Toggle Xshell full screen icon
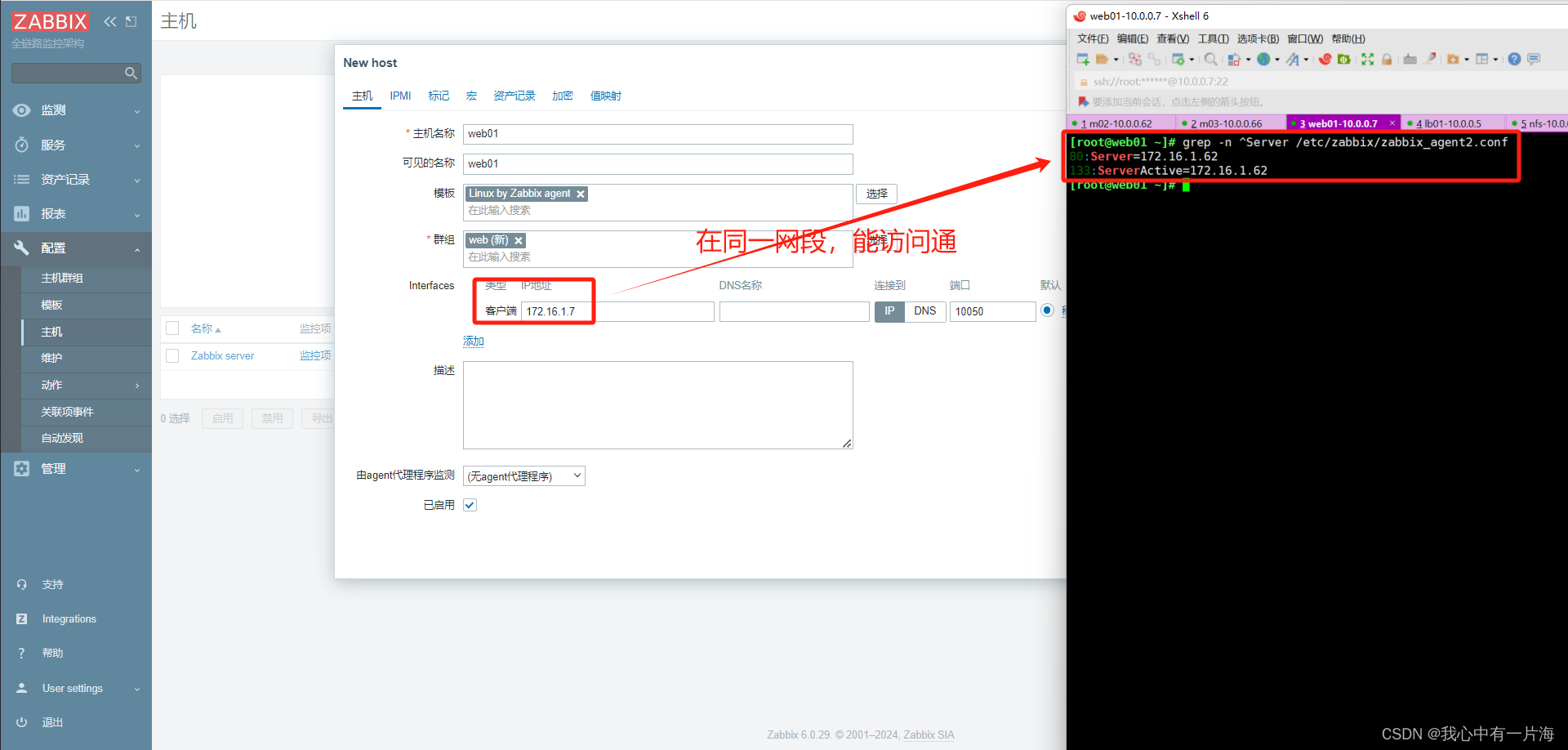 [1367, 59]
